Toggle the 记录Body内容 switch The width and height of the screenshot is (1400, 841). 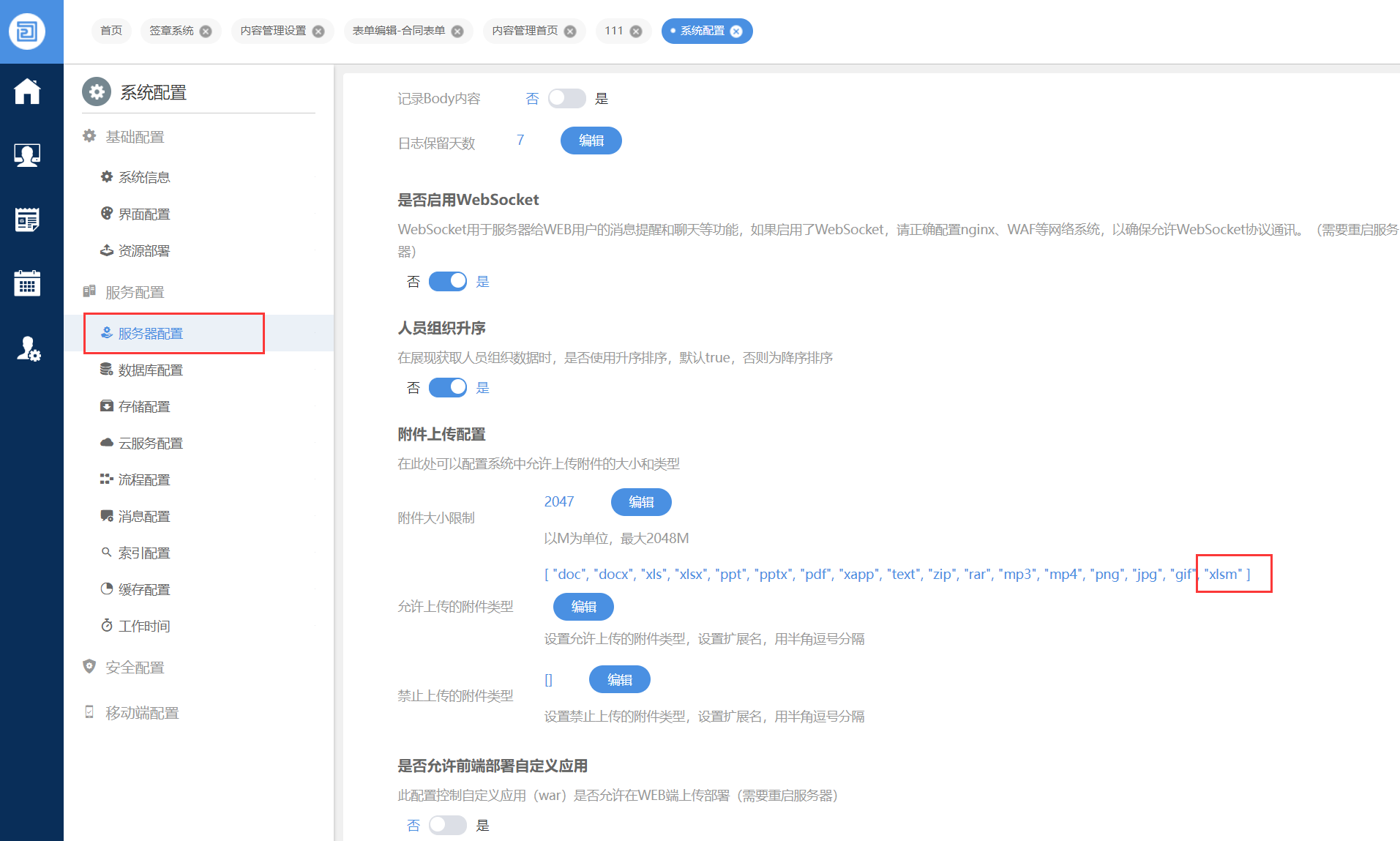pyautogui.click(x=567, y=98)
